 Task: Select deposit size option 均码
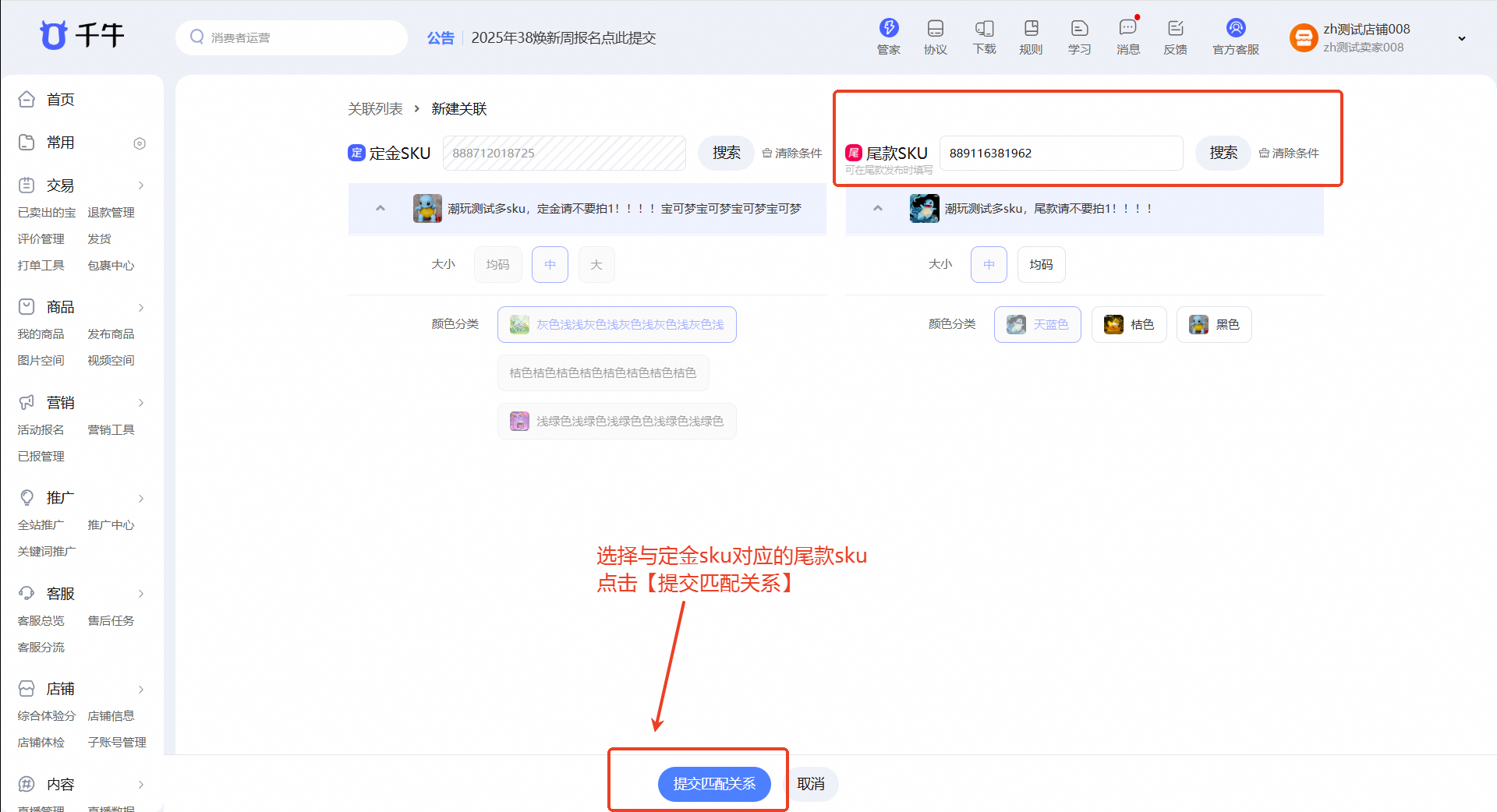pyautogui.click(x=497, y=265)
